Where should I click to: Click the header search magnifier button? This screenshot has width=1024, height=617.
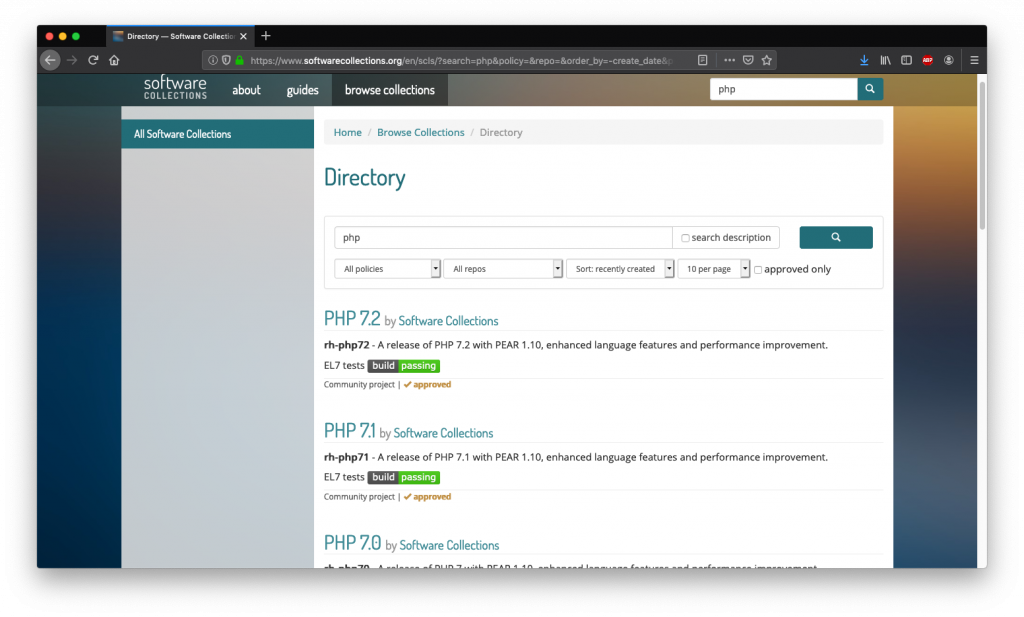click(x=870, y=89)
